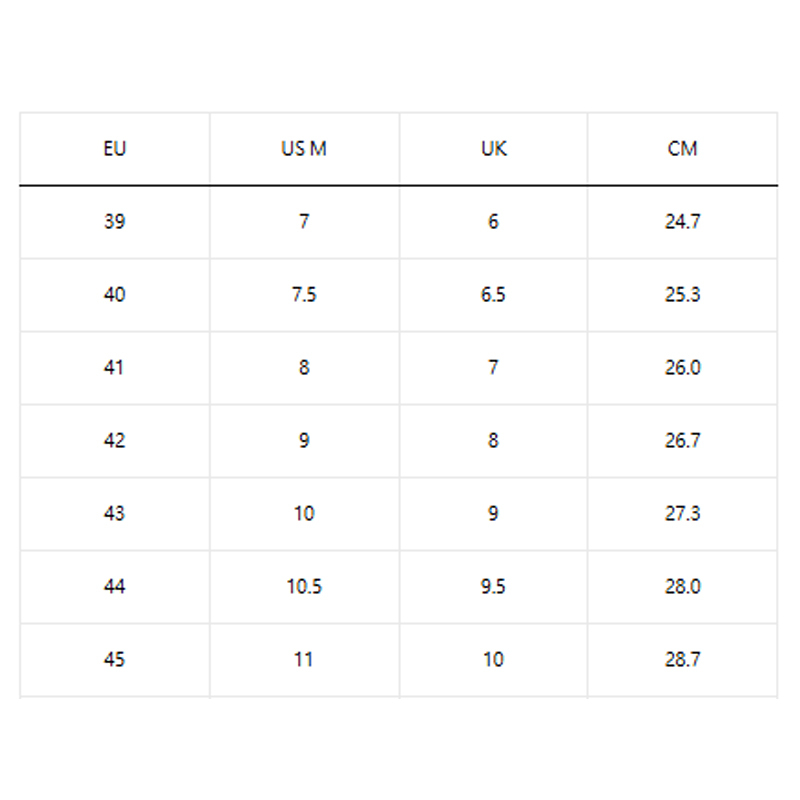Click US M size 7.5 cell

click(304, 295)
